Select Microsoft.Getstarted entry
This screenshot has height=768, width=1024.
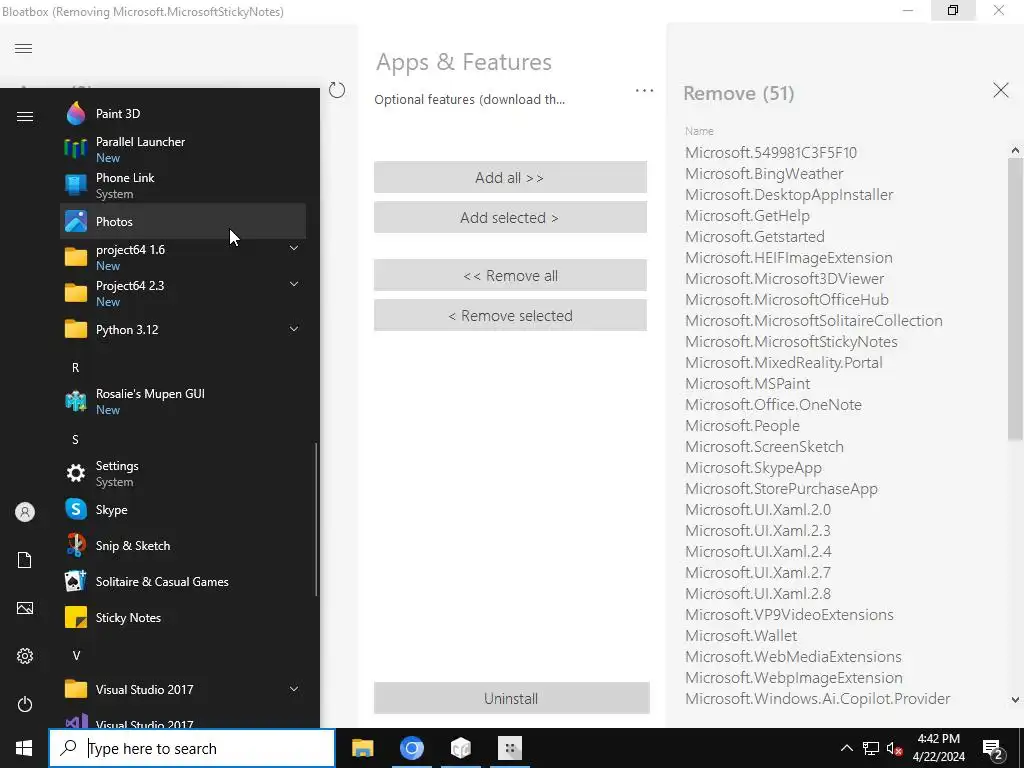(754, 236)
